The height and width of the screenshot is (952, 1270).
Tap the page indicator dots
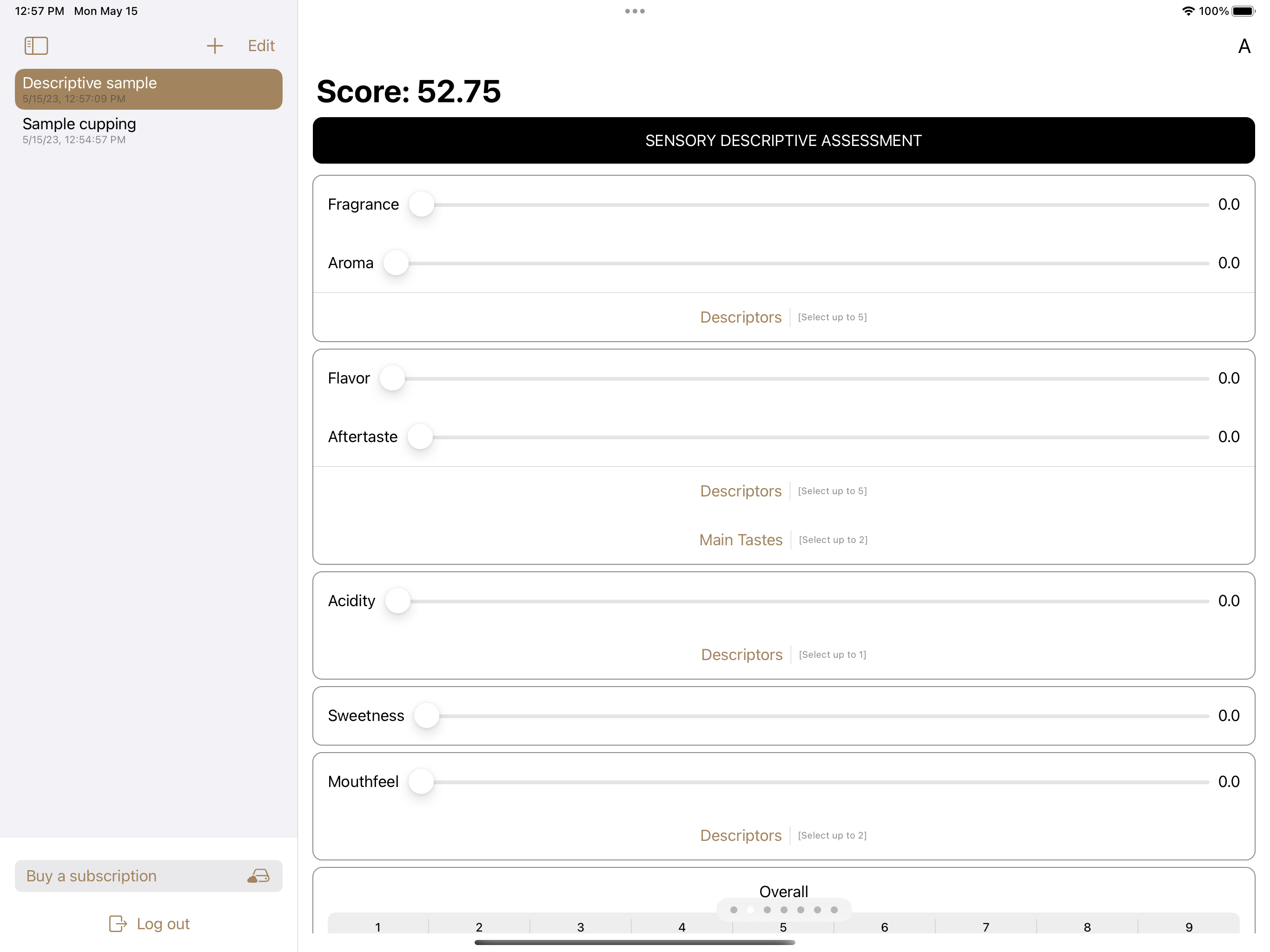784,910
